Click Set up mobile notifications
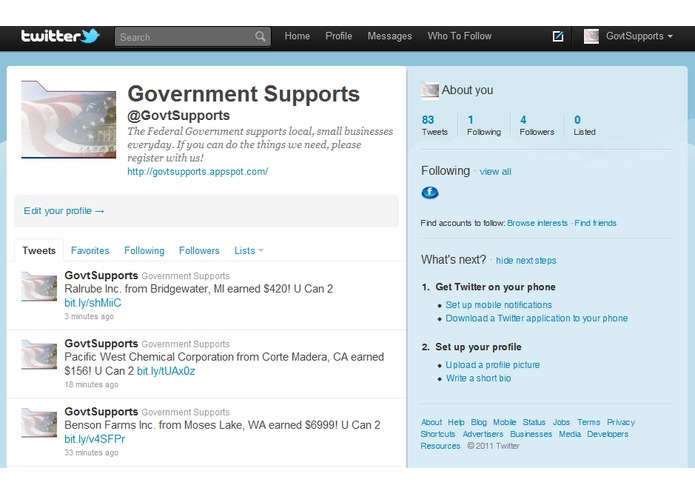Screen dimensions: 695x494 (499, 305)
